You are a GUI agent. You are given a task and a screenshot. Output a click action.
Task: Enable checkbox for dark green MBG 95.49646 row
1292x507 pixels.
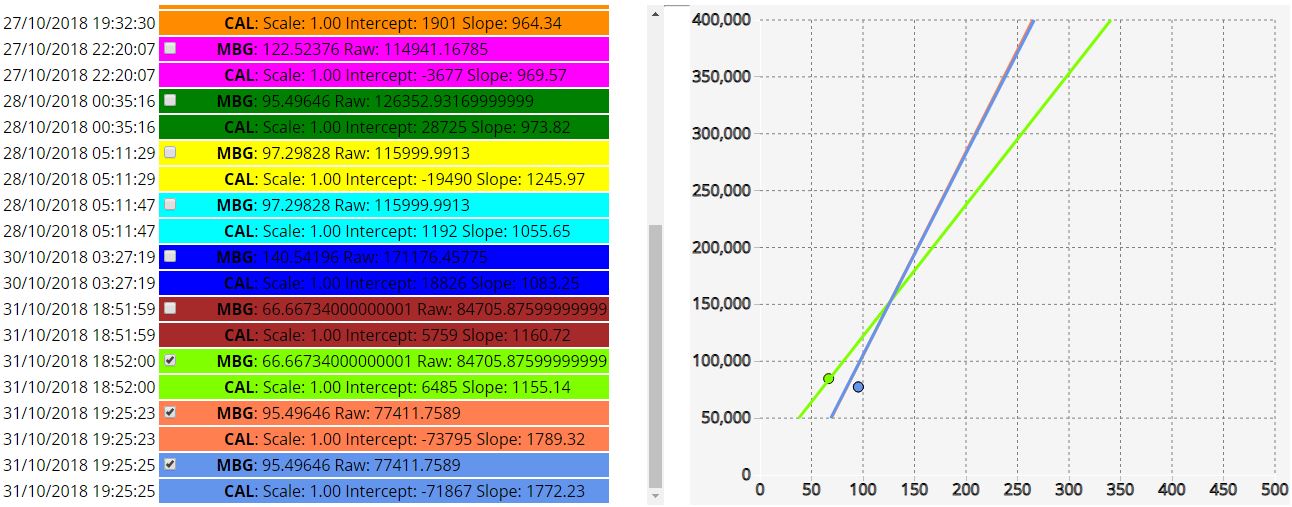[170, 100]
